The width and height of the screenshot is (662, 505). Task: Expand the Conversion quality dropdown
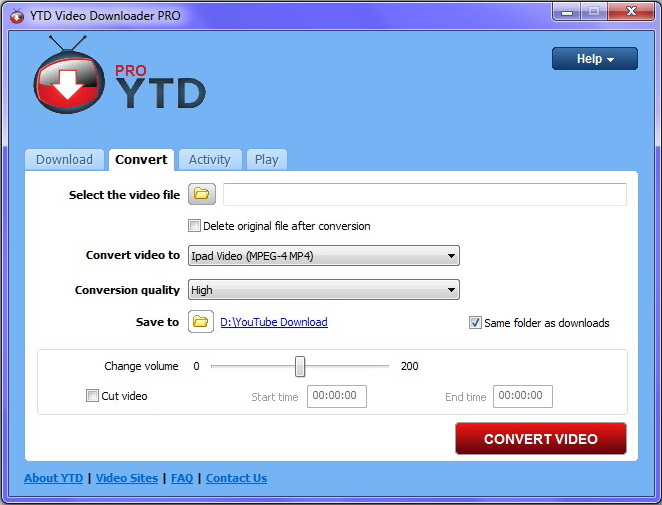pyautogui.click(x=324, y=290)
